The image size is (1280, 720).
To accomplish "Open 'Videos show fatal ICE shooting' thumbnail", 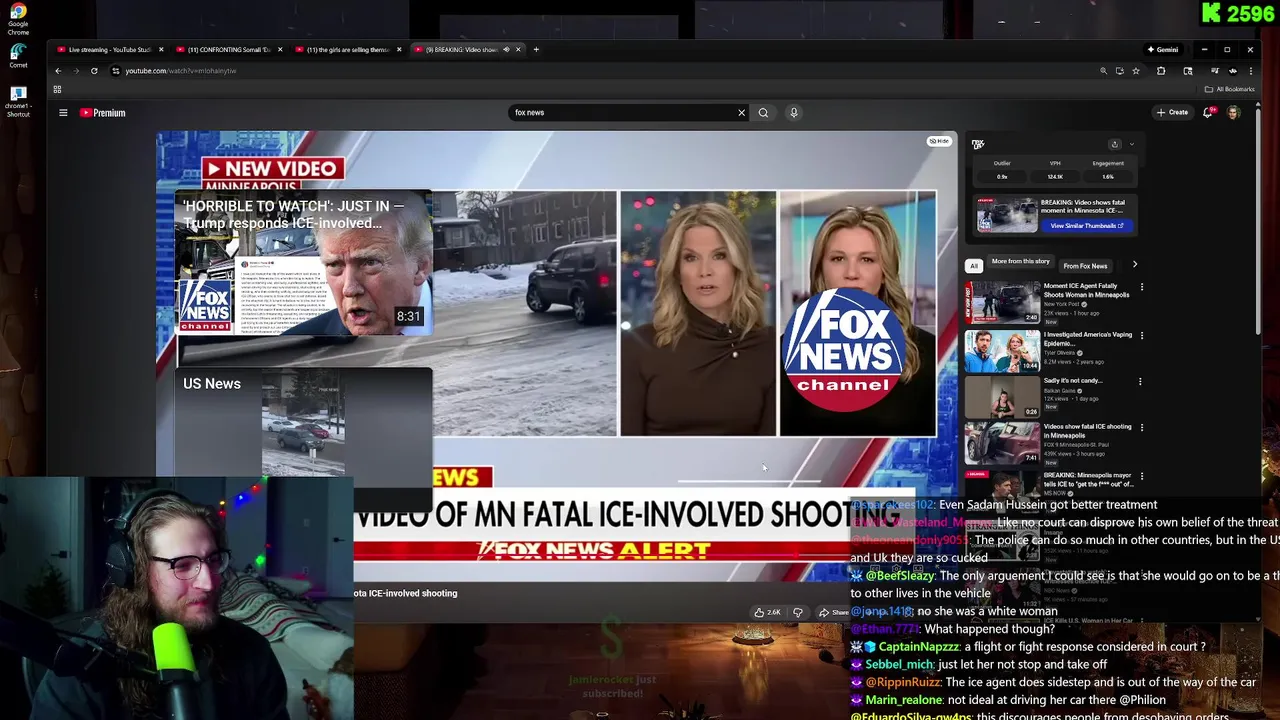I will point(1002,443).
